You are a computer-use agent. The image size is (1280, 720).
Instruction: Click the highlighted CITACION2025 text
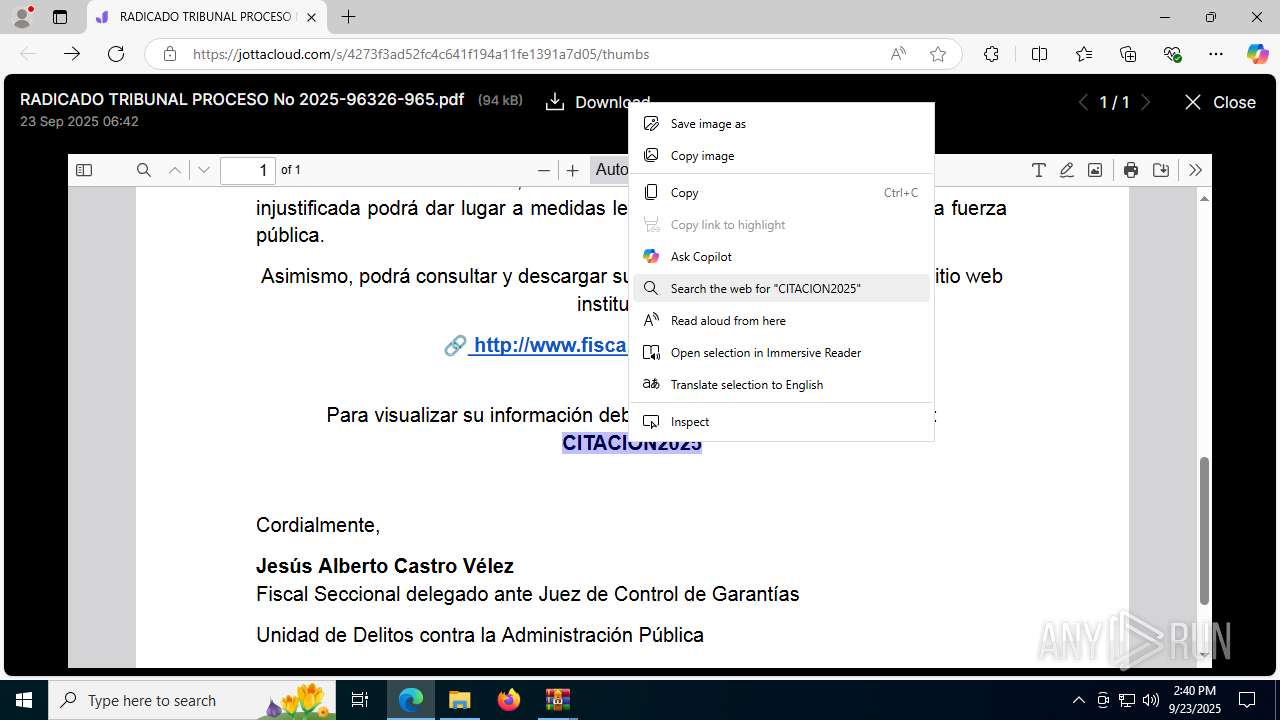pos(632,443)
